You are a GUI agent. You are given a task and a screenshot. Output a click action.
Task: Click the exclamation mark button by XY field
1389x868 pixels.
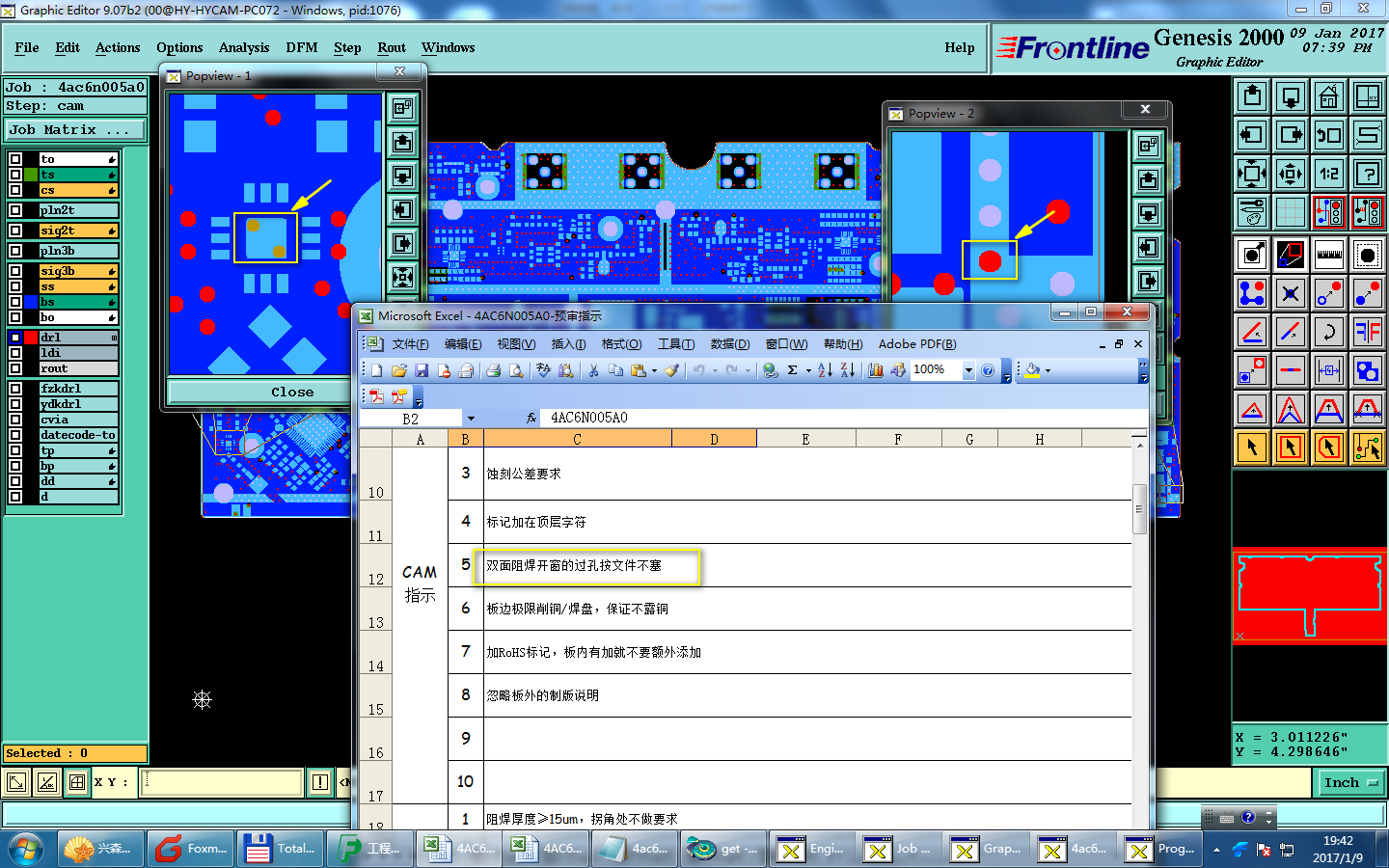tap(320, 782)
